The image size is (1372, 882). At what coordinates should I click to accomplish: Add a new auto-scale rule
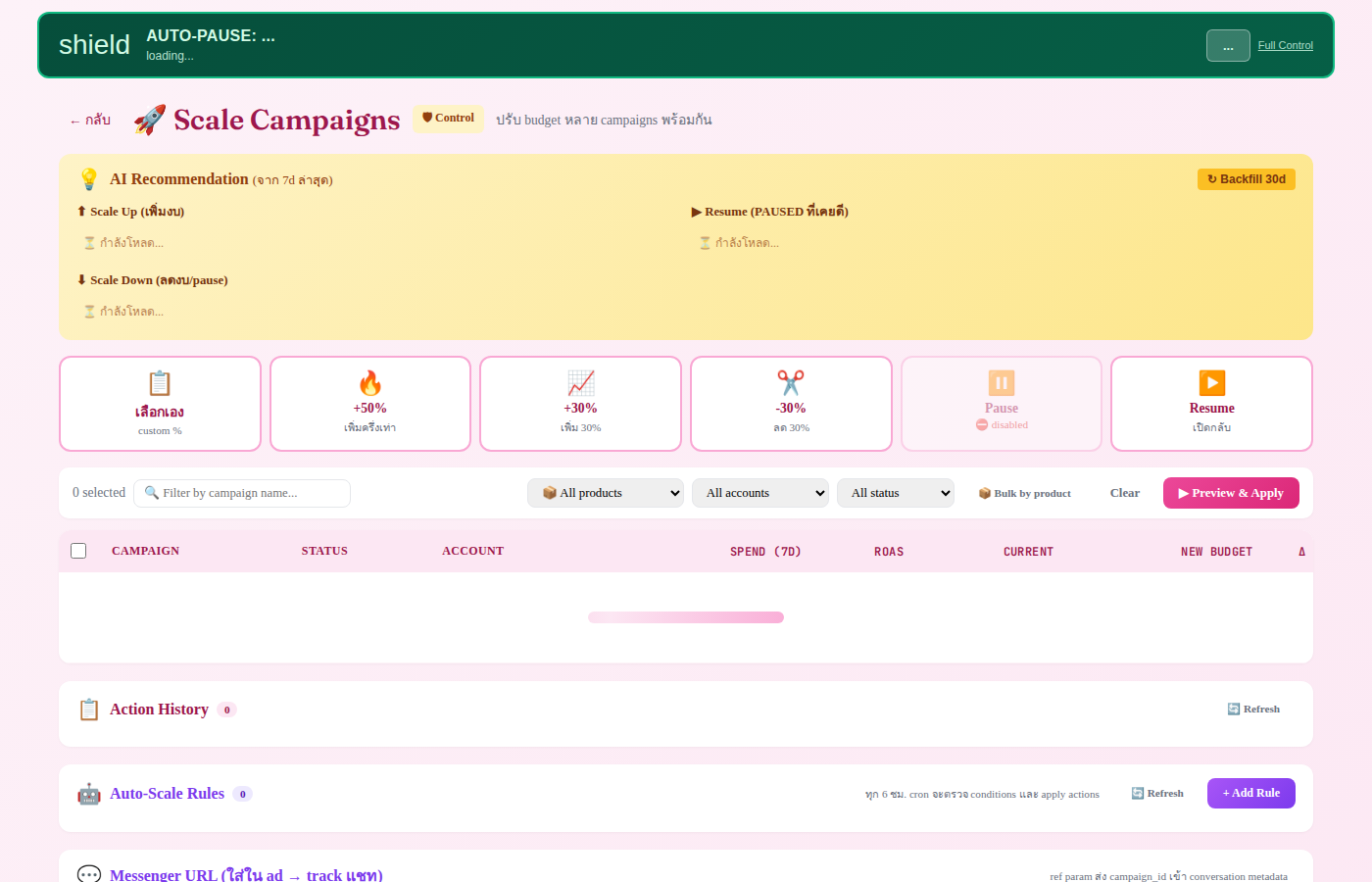pos(1251,793)
